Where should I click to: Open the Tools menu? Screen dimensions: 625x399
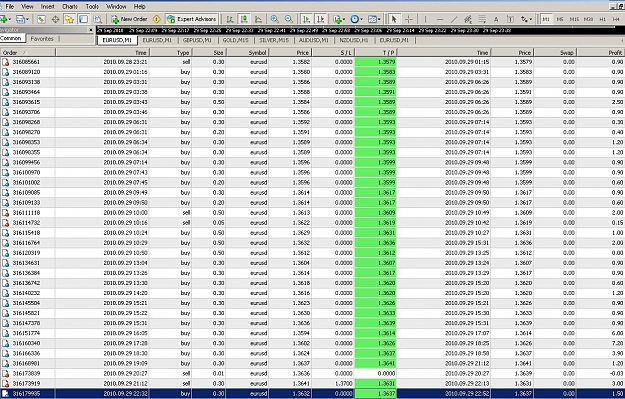coord(92,6)
